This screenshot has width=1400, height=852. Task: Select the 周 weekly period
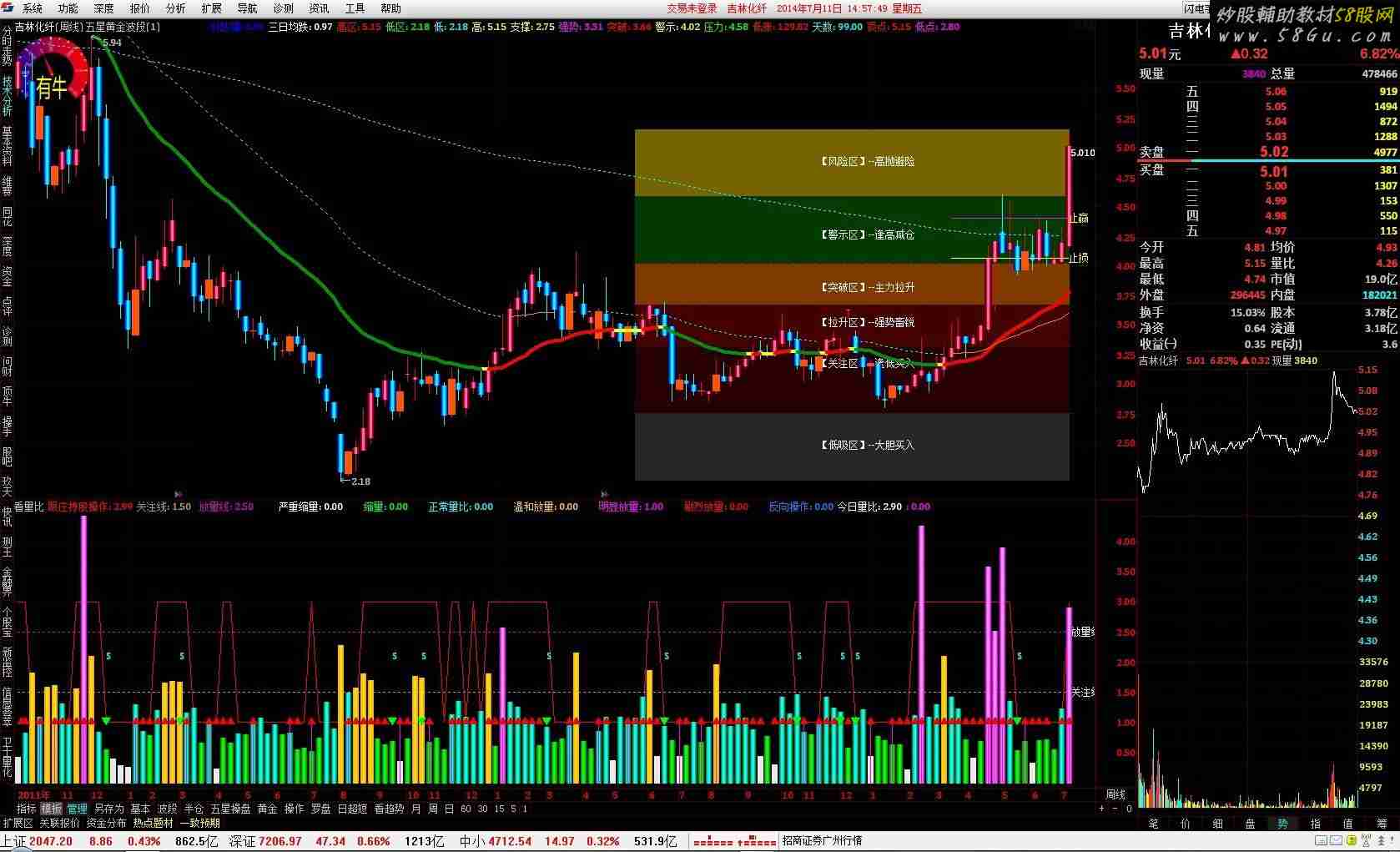[432, 809]
